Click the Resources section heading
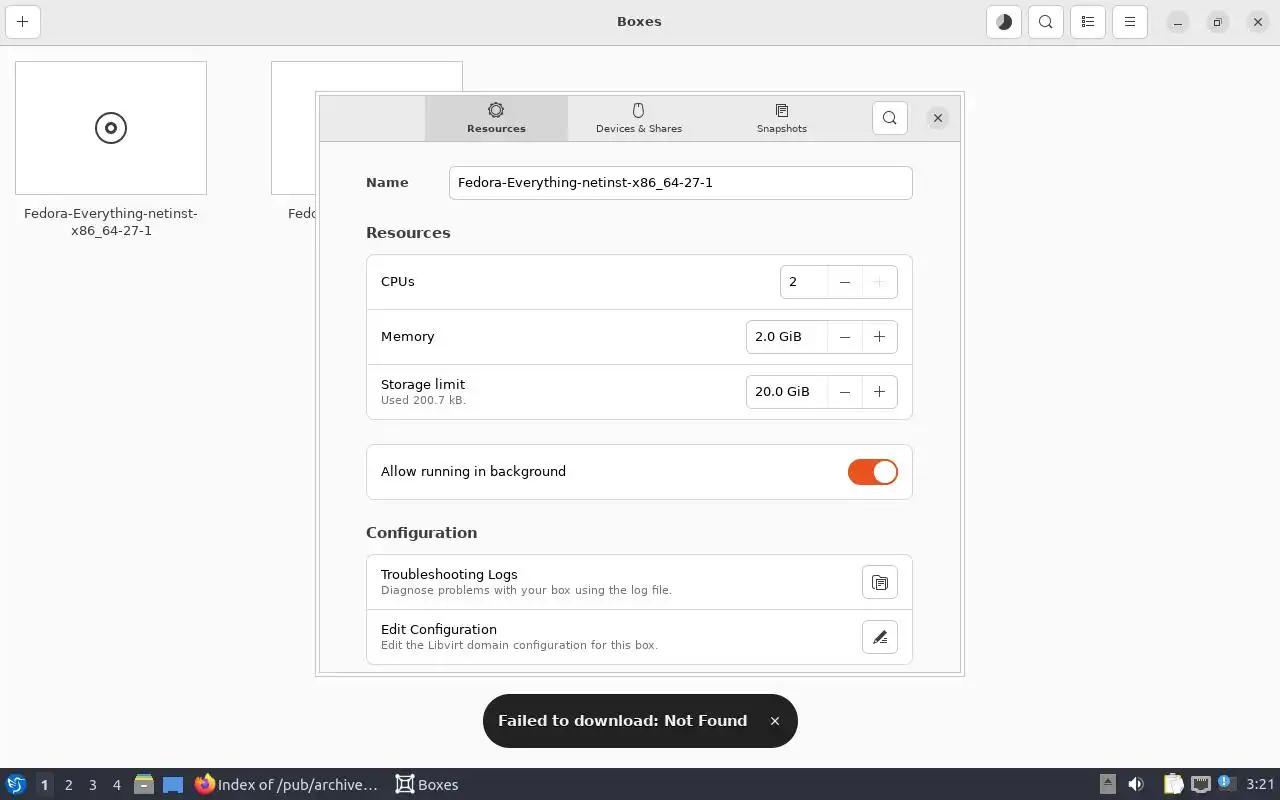The width and height of the screenshot is (1280, 800). (x=408, y=233)
